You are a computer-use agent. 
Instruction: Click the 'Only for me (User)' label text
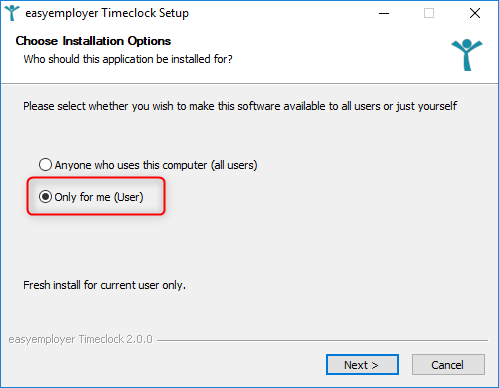(99, 197)
